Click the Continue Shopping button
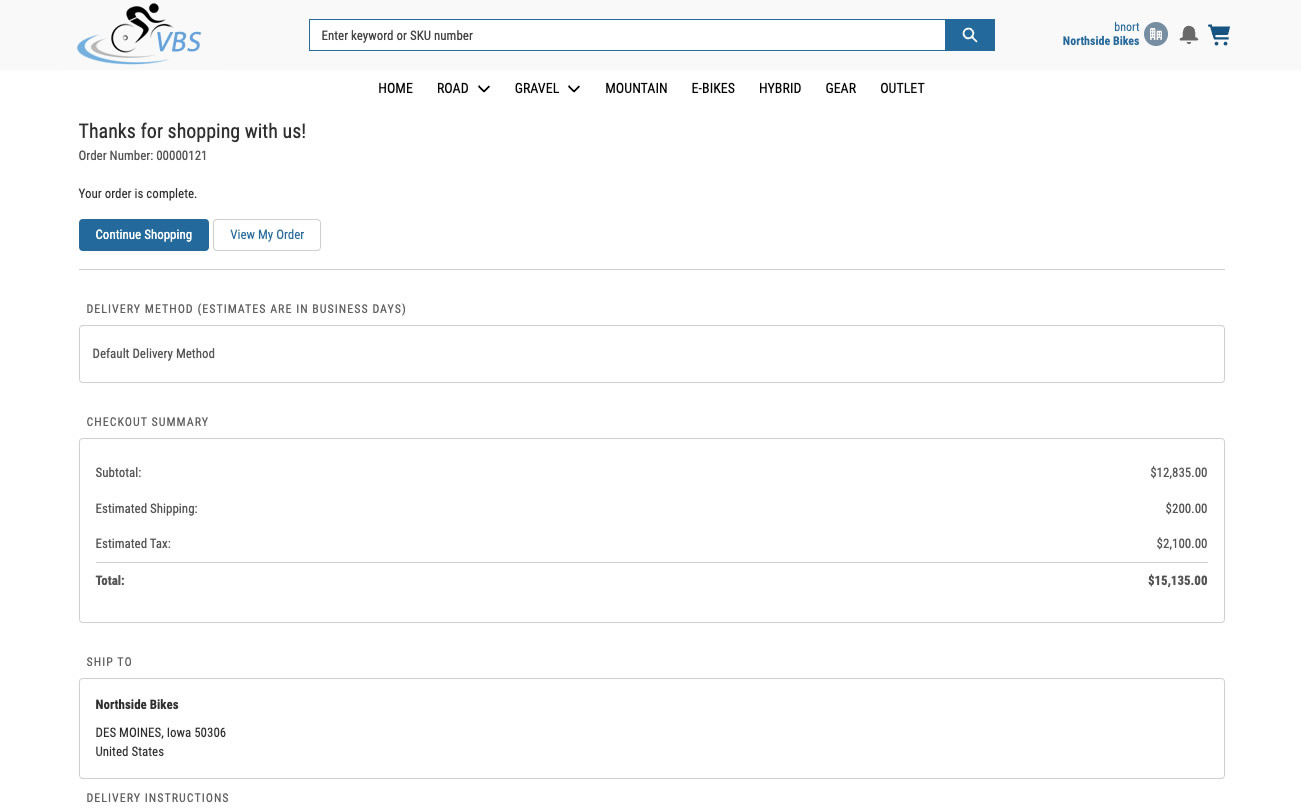Viewport: 1301px width, 808px height. [144, 235]
